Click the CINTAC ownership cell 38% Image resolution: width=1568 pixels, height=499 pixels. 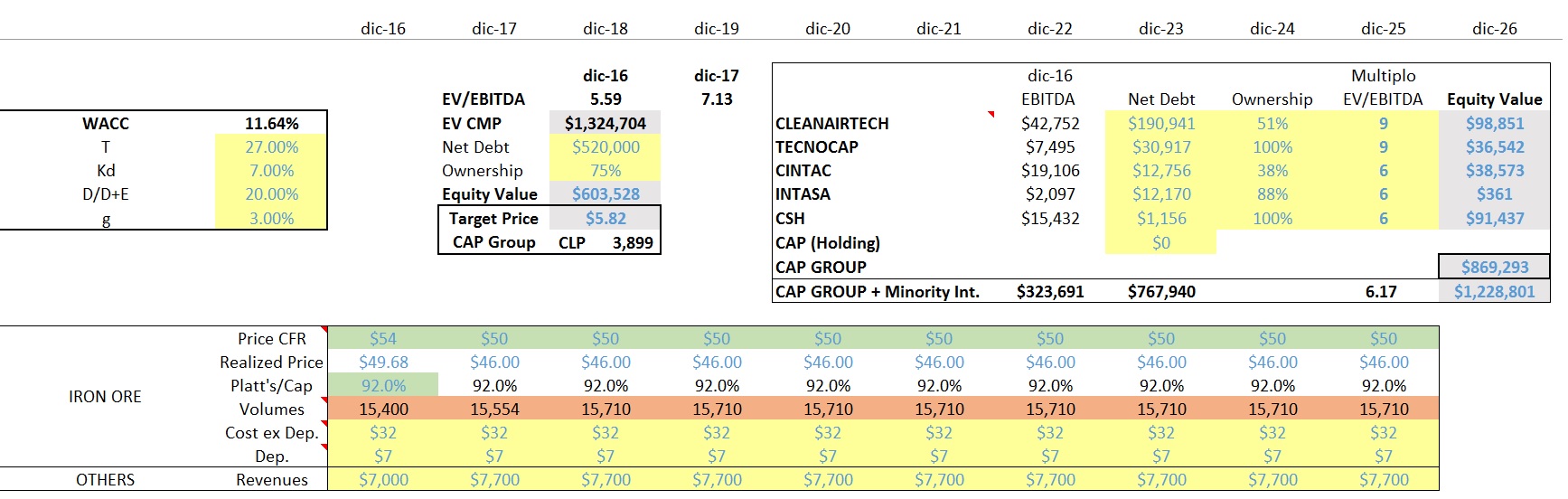point(1272,171)
